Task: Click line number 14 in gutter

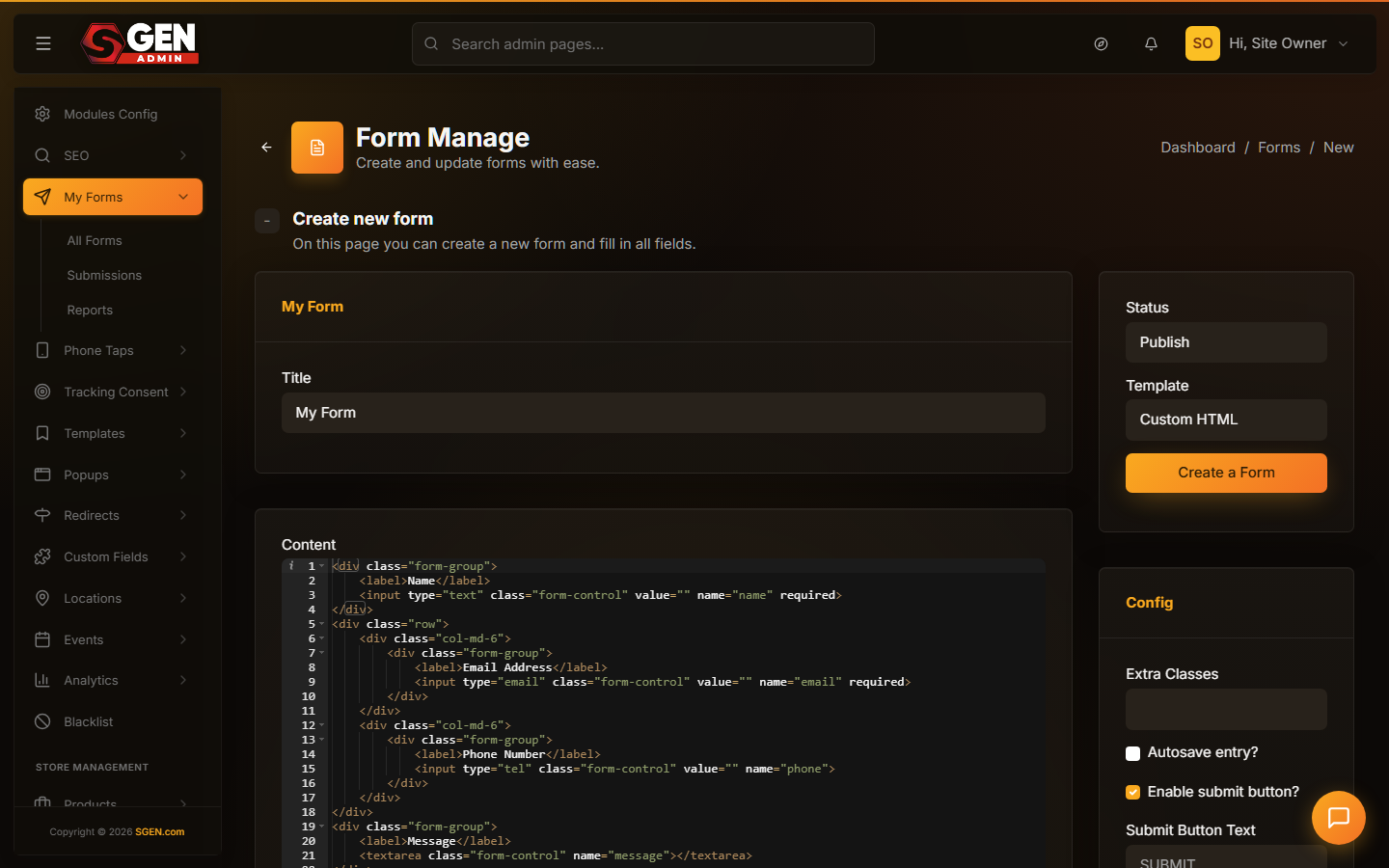Action: [x=309, y=754]
